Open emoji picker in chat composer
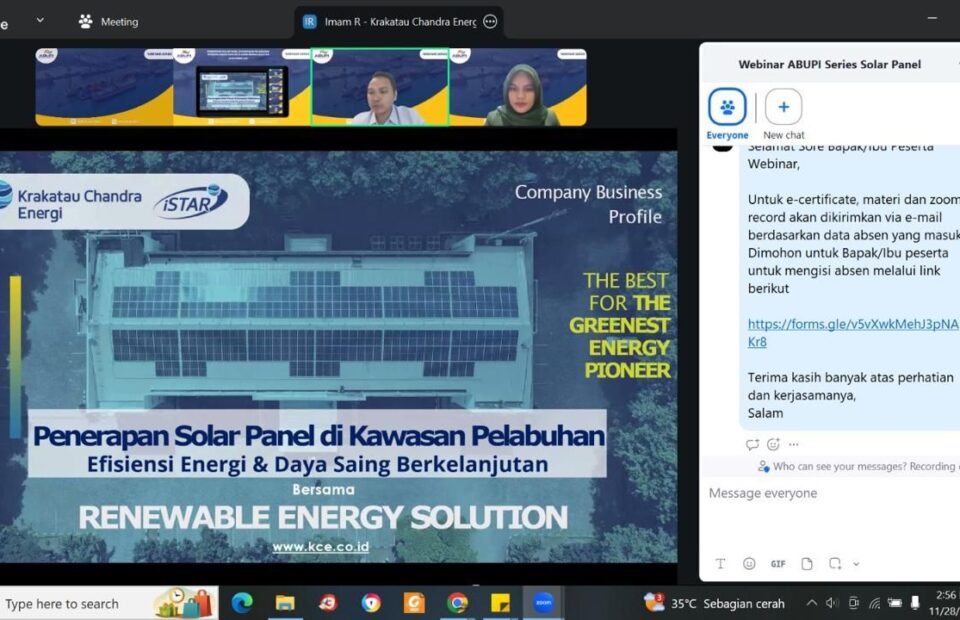Viewport: 960px width, 620px height. [749, 564]
